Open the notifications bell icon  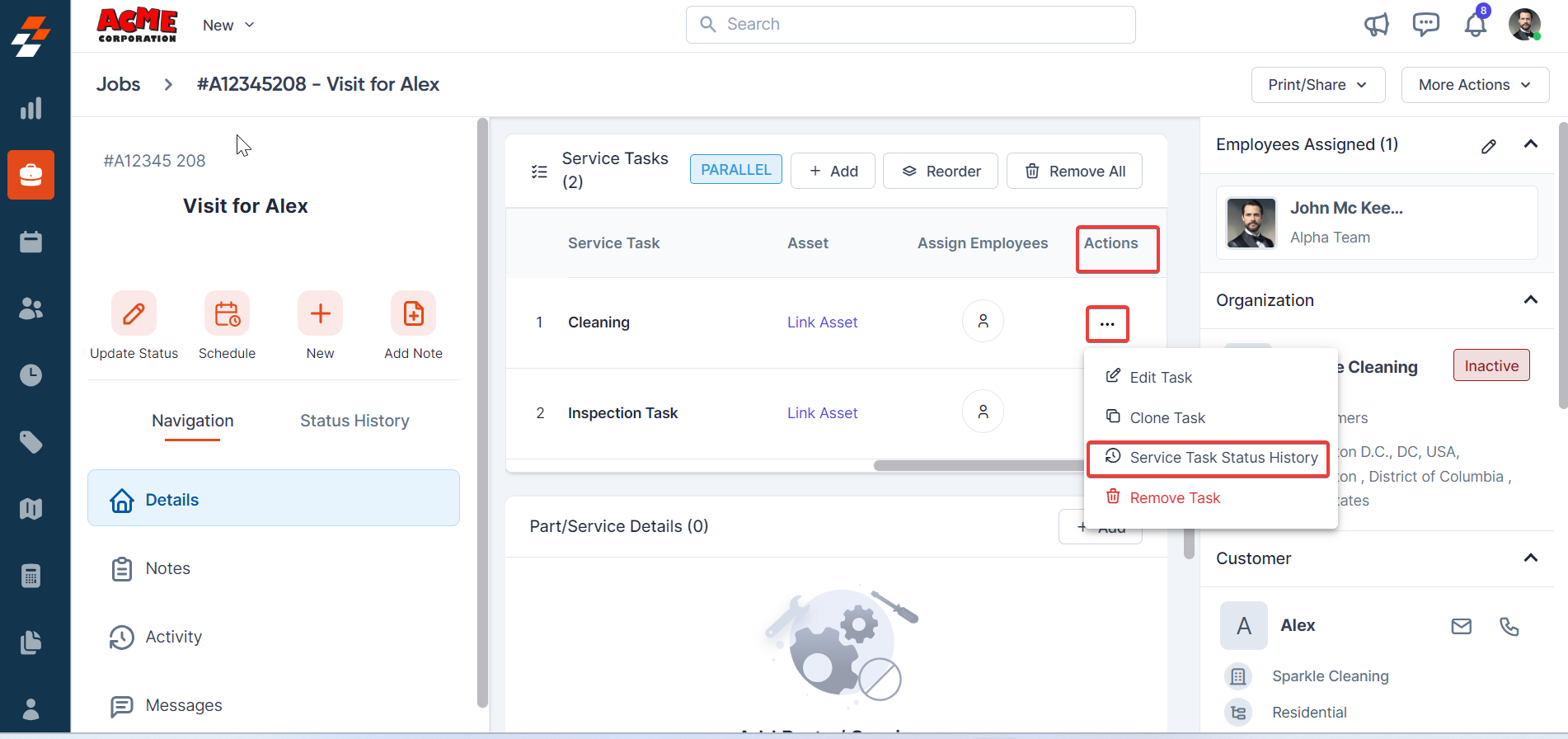(x=1475, y=25)
